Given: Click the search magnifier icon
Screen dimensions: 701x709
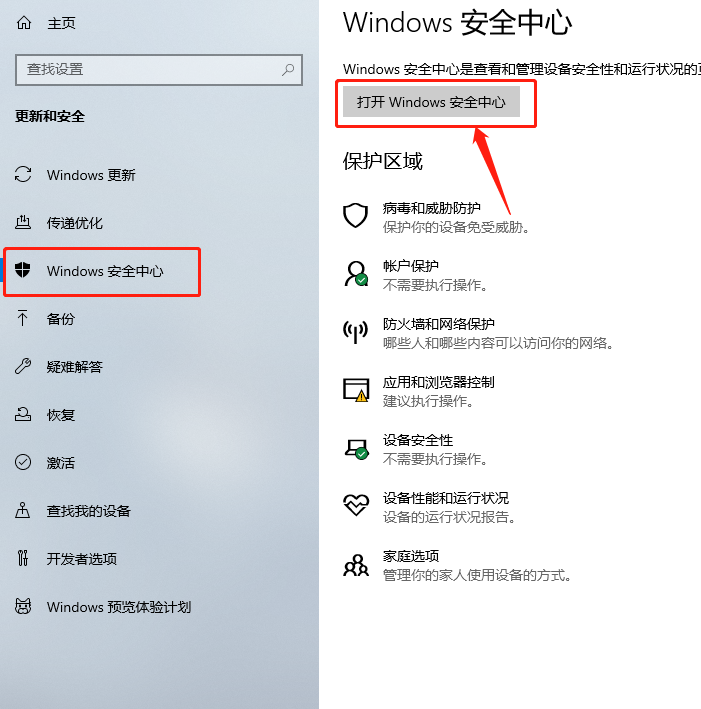Looking at the screenshot, I should (288, 70).
